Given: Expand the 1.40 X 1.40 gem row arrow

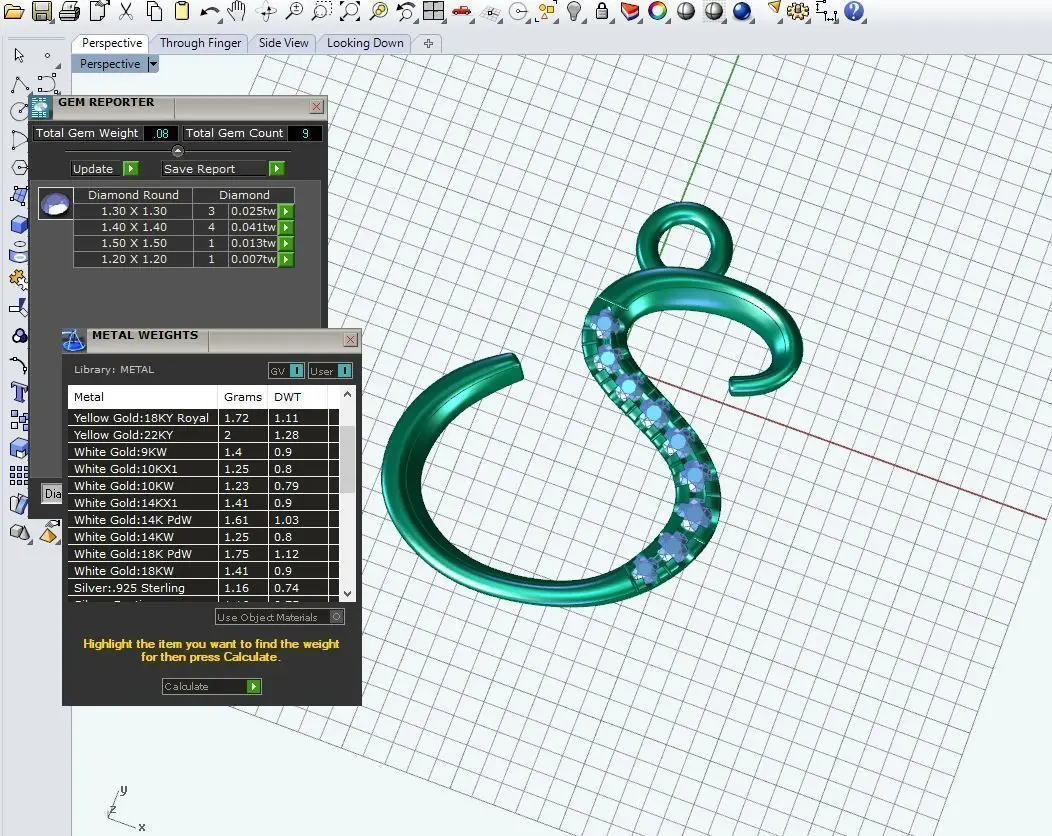Looking at the screenshot, I should [x=286, y=227].
